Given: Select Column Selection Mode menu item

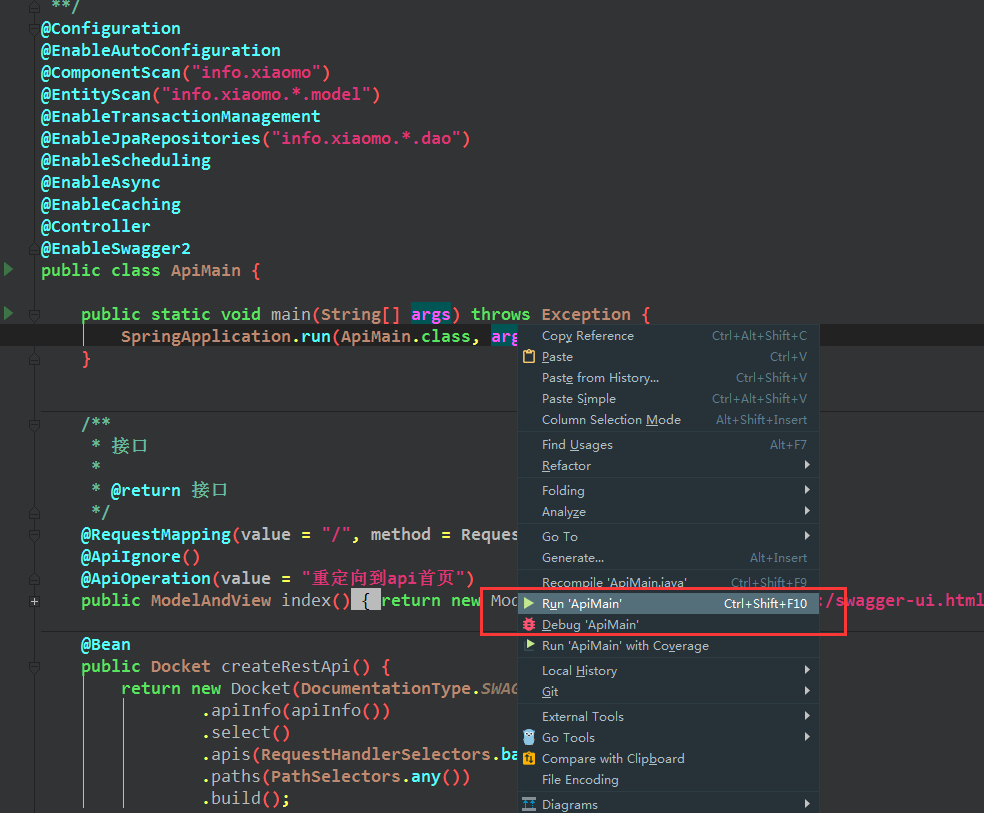Looking at the screenshot, I should pyautogui.click(x=611, y=420).
